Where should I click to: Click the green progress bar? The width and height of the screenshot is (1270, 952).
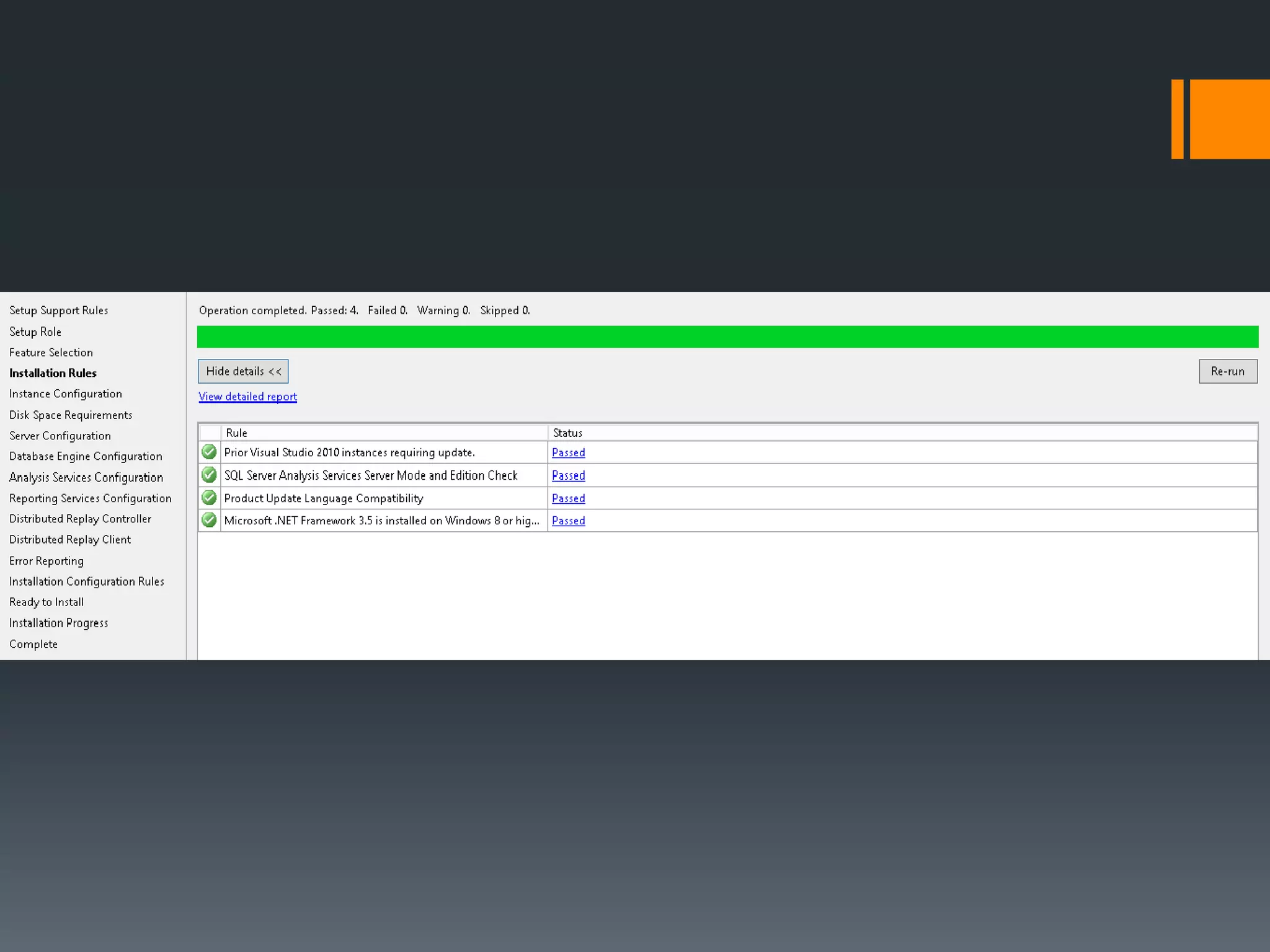coord(727,337)
